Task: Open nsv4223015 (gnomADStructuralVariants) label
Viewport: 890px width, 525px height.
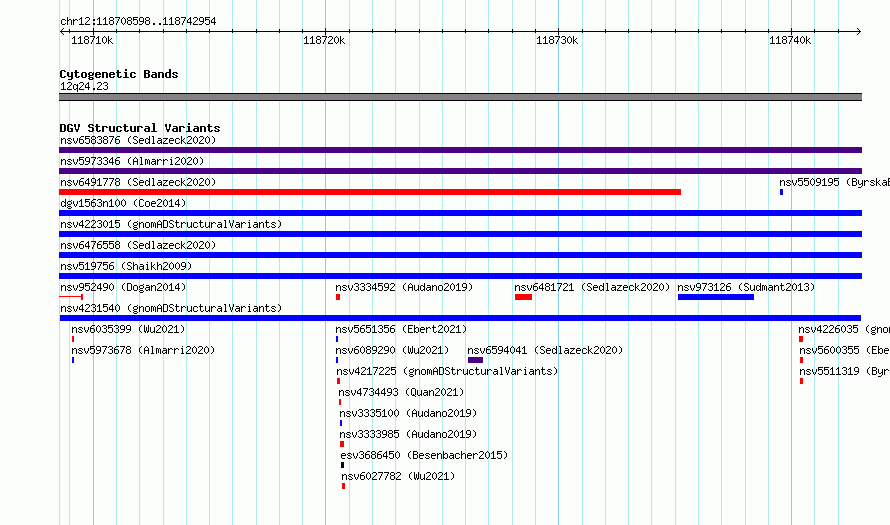Action: pyautogui.click(x=171, y=224)
